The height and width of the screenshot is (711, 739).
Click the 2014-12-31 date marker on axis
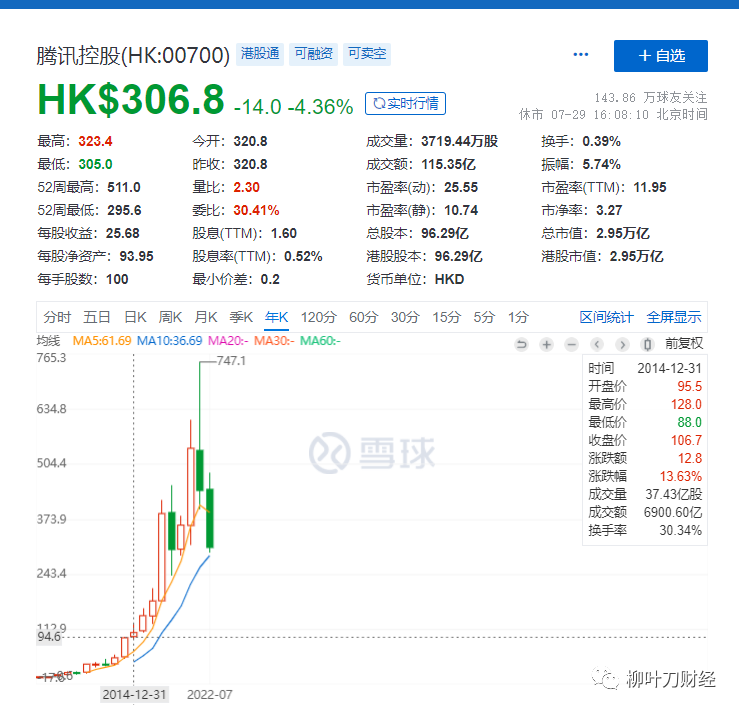(x=134, y=695)
